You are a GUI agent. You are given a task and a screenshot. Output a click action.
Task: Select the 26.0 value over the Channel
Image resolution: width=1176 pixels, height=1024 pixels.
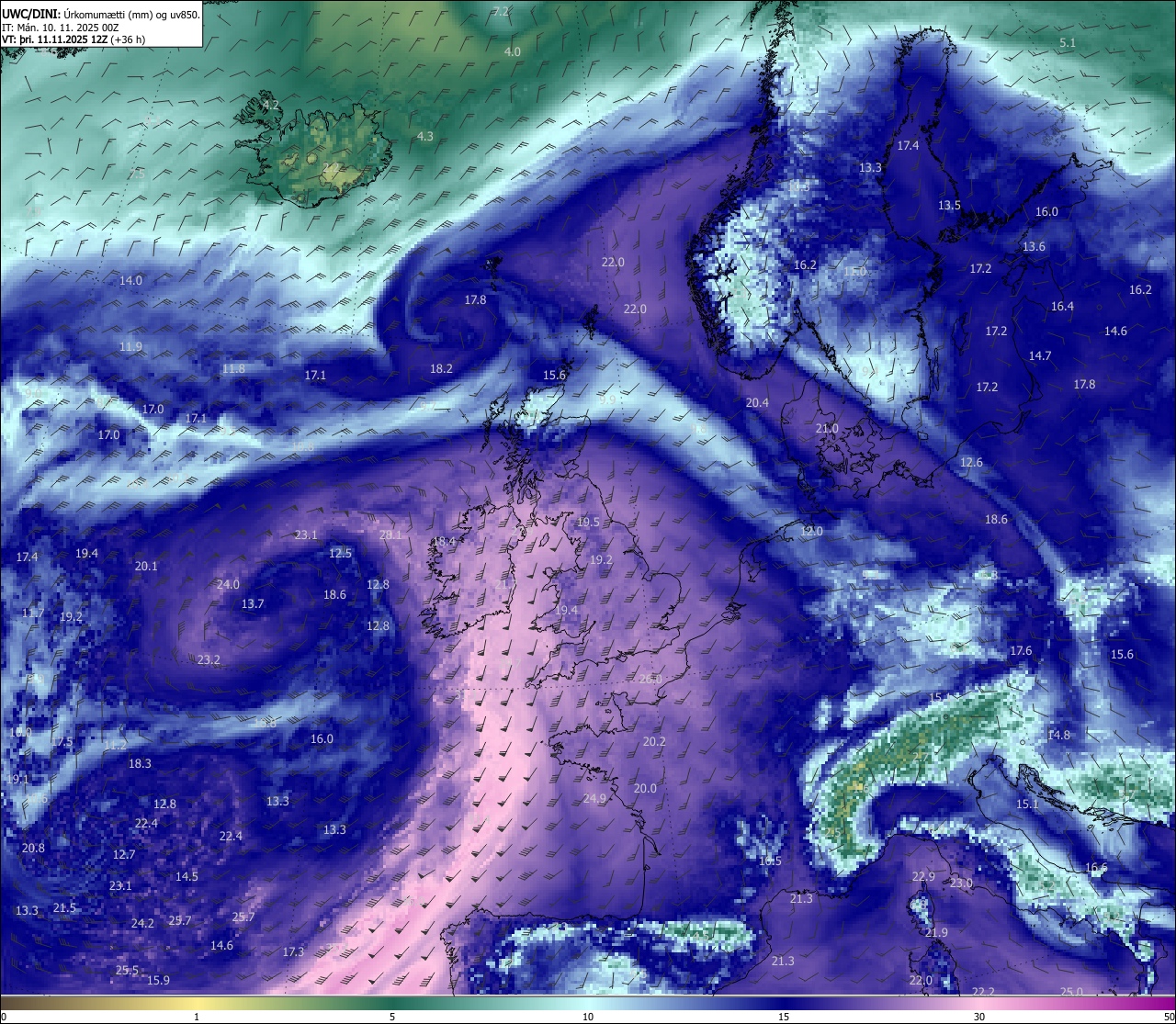[650, 680]
